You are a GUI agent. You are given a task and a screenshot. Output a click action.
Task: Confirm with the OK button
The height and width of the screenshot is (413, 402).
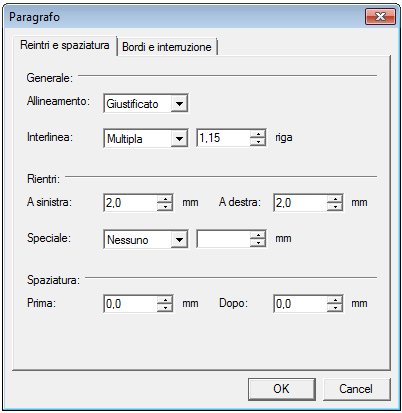(x=282, y=389)
